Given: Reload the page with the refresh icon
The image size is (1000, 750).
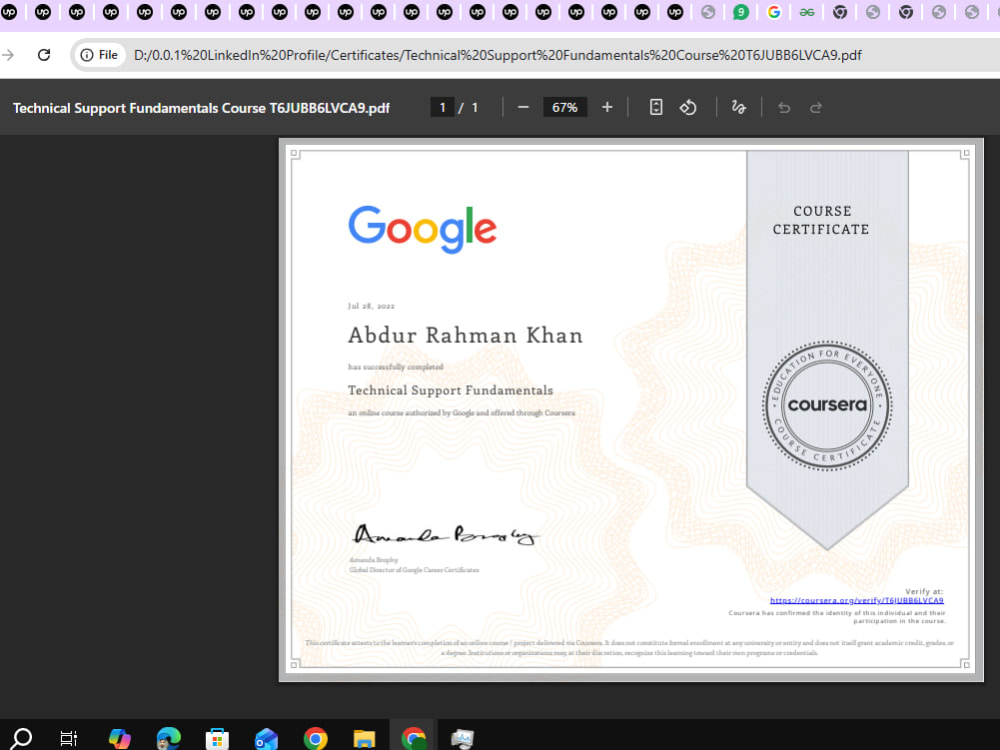Looking at the screenshot, I should (44, 55).
